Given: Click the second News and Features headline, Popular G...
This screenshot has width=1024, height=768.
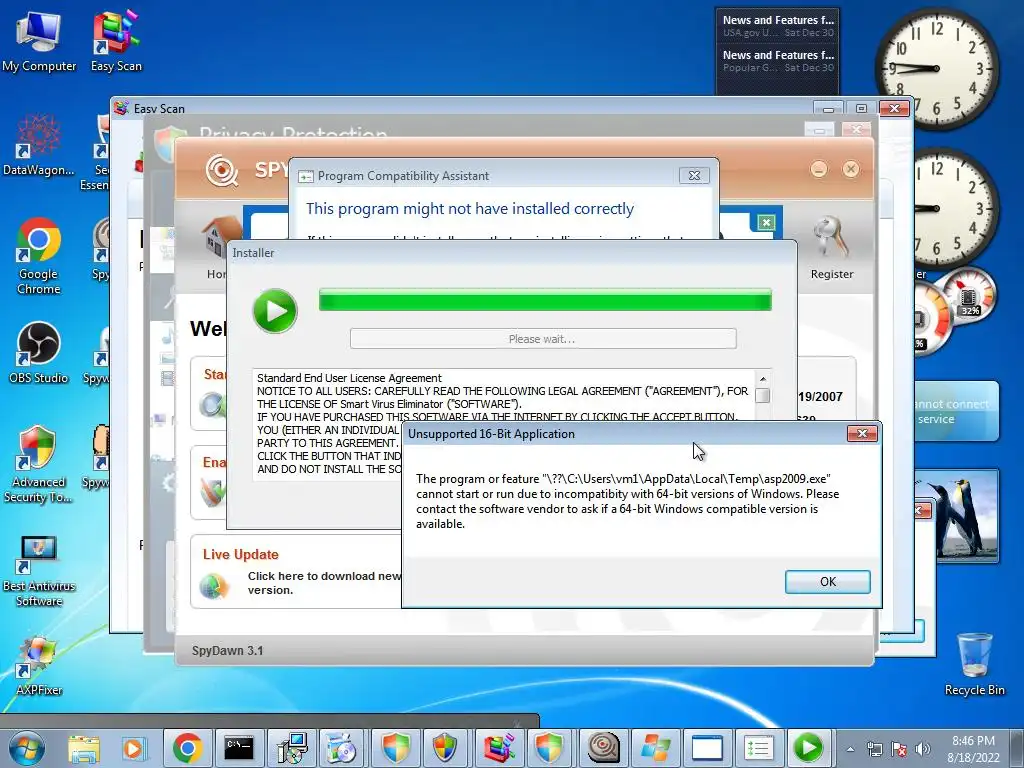Looking at the screenshot, I should point(778,61).
